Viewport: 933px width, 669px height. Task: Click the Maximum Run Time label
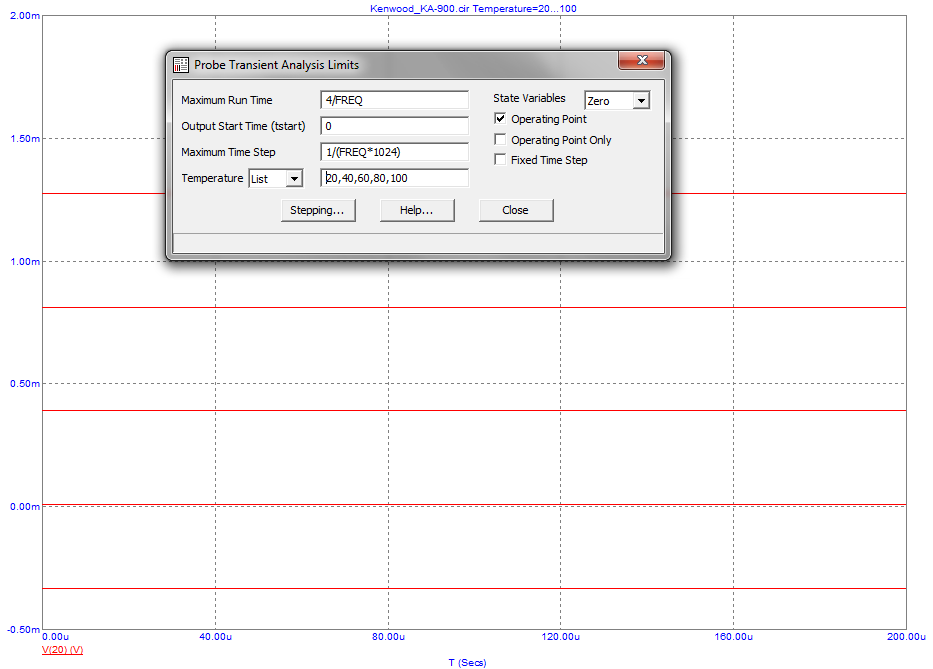227,100
